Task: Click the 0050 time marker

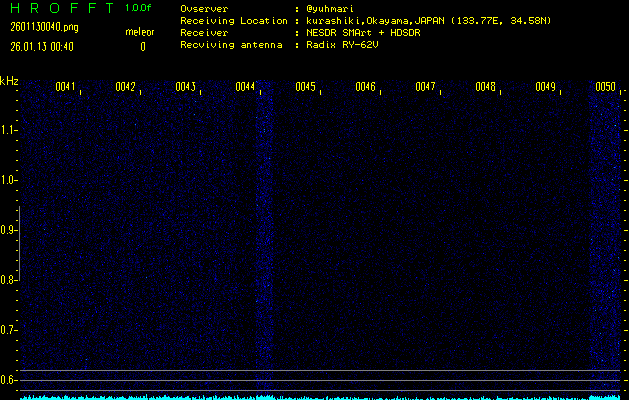Action: tap(605, 87)
